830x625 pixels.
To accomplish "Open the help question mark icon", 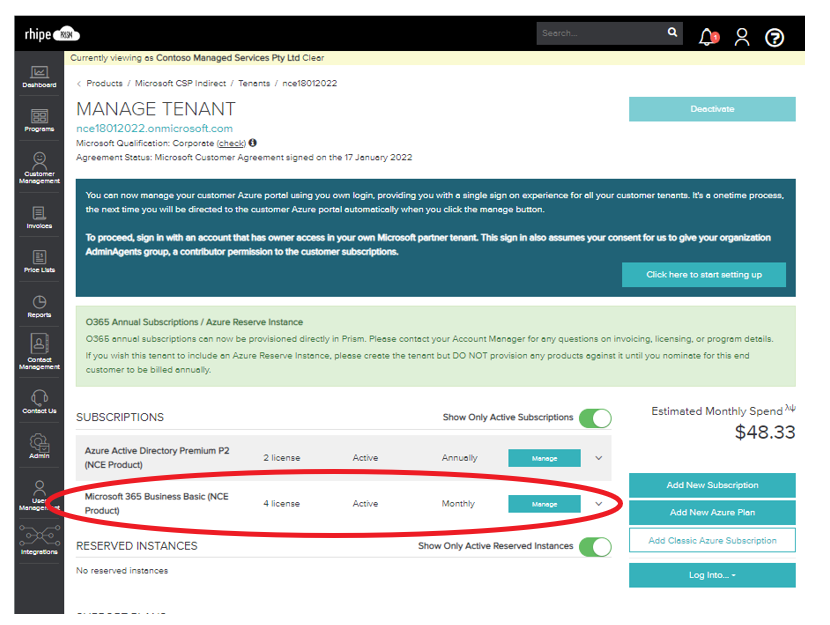I will click(x=774, y=38).
